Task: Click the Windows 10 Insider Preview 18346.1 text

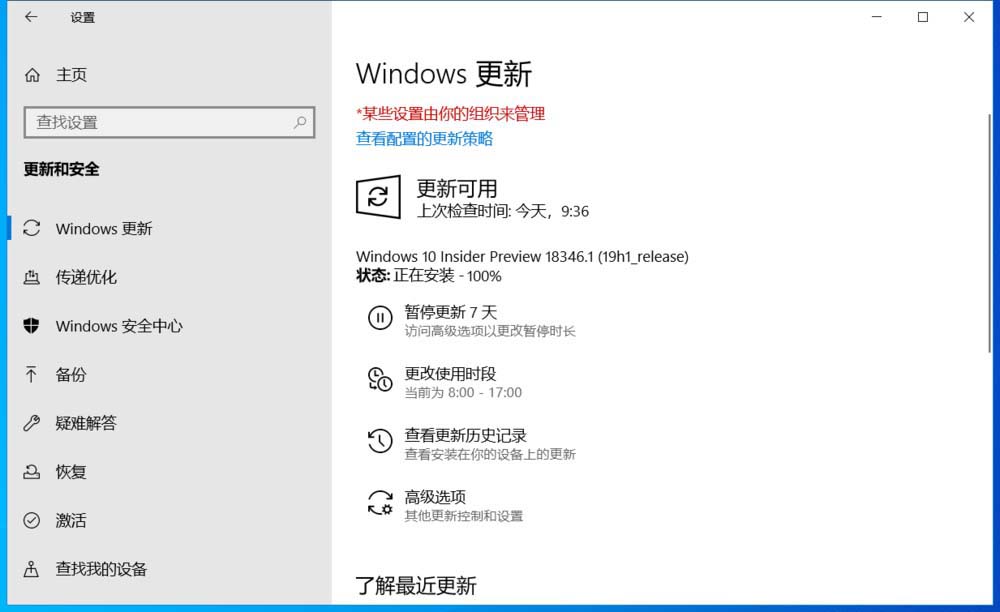Action: click(522, 256)
